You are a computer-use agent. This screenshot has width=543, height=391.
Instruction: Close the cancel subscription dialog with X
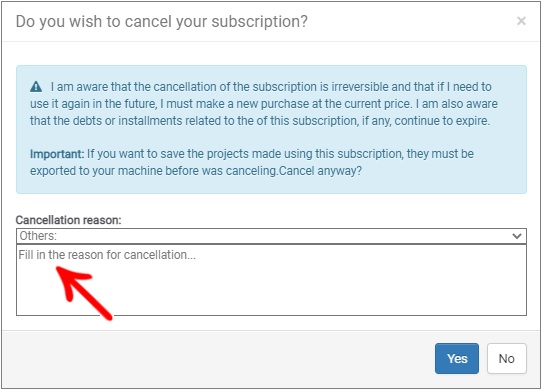point(521,21)
